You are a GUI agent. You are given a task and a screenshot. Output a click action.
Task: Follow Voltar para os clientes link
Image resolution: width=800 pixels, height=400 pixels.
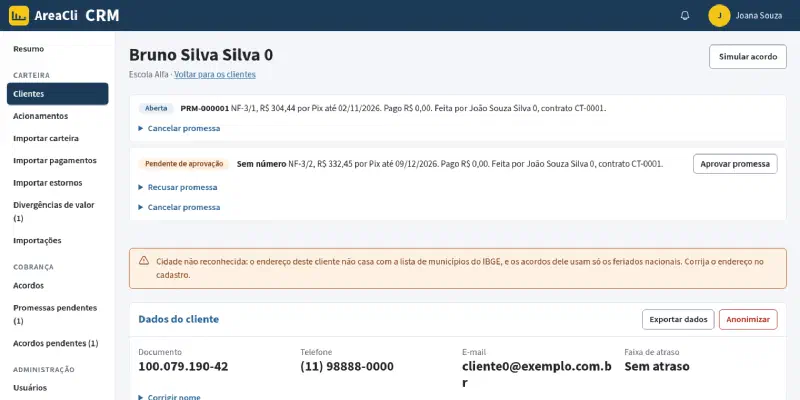(215, 74)
